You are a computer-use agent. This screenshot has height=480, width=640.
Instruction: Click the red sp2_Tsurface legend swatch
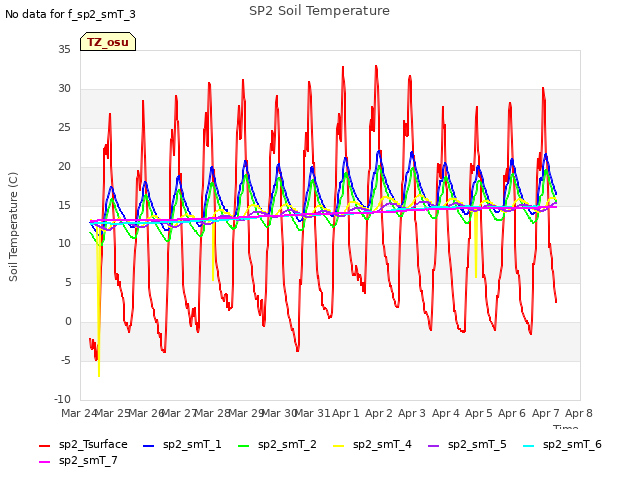(x=44, y=446)
